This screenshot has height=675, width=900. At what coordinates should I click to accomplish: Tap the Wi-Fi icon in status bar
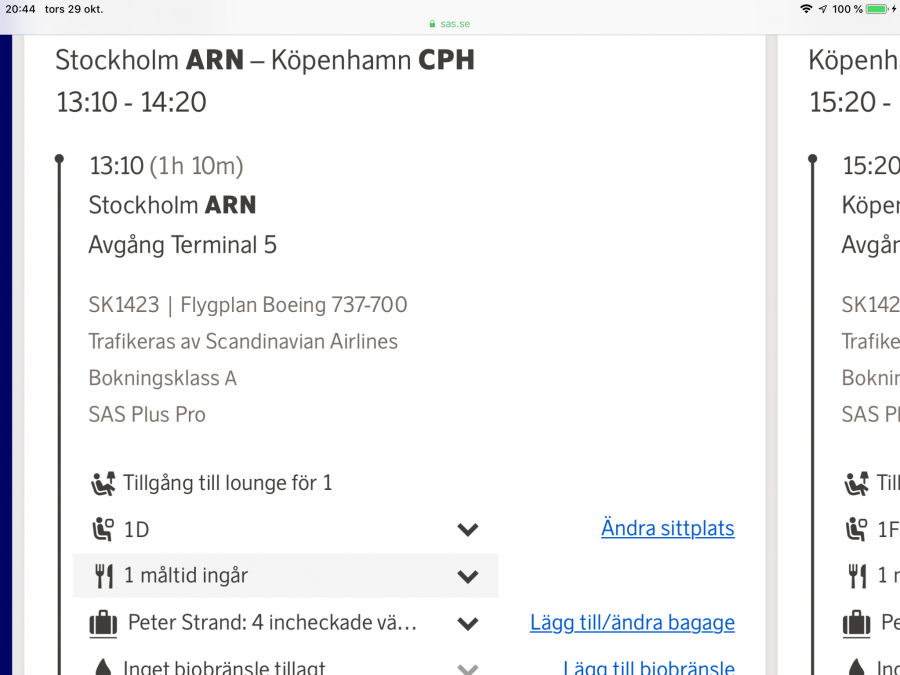pos(806,9)
